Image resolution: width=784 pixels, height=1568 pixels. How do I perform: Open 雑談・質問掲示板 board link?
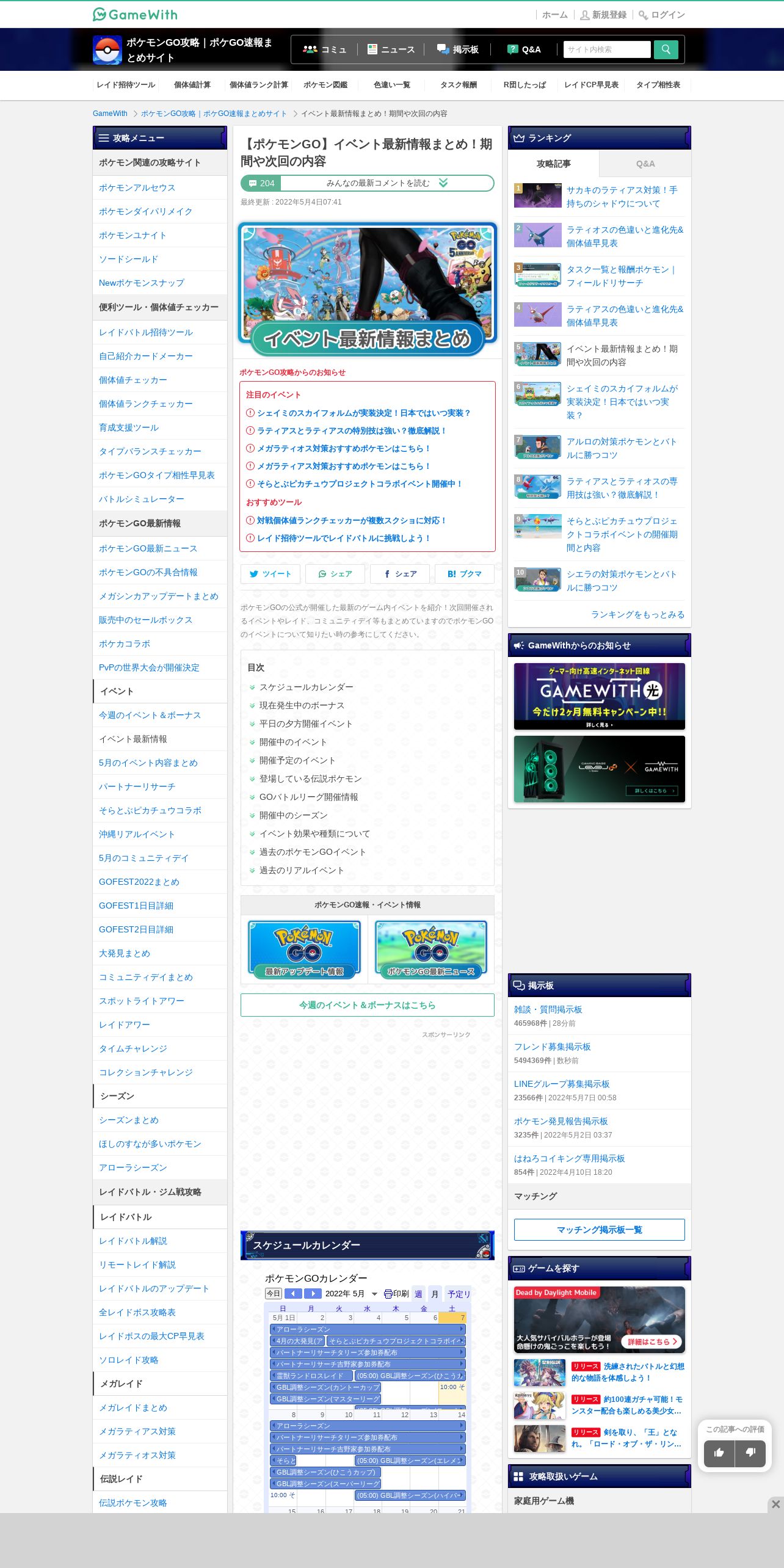[x=548, y=1009]
